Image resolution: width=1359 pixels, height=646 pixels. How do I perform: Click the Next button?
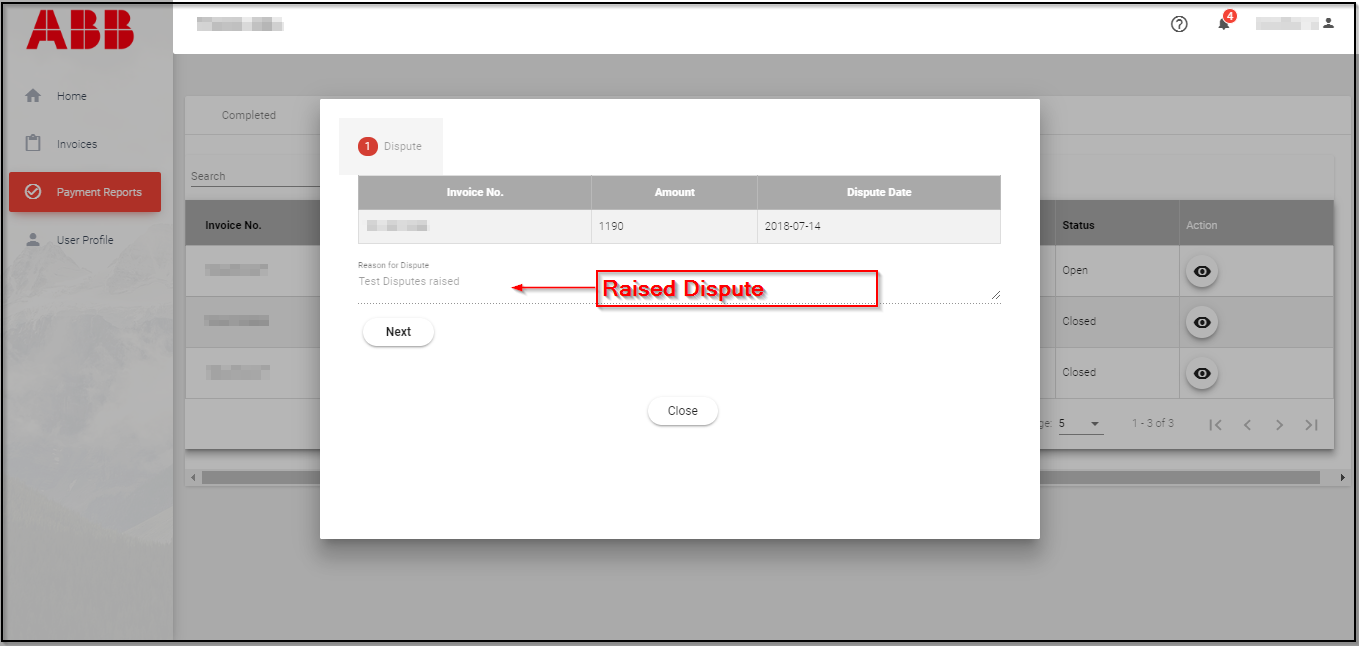398,332
